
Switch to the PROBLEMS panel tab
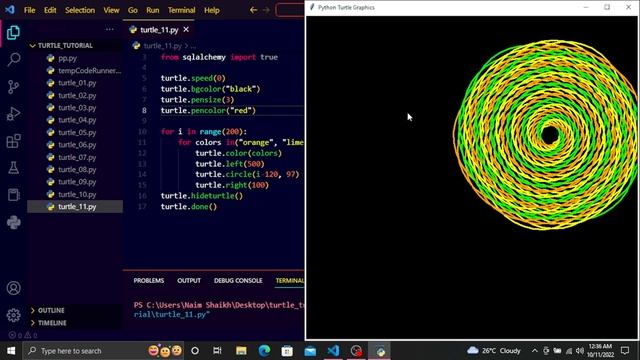click(149, 280)
